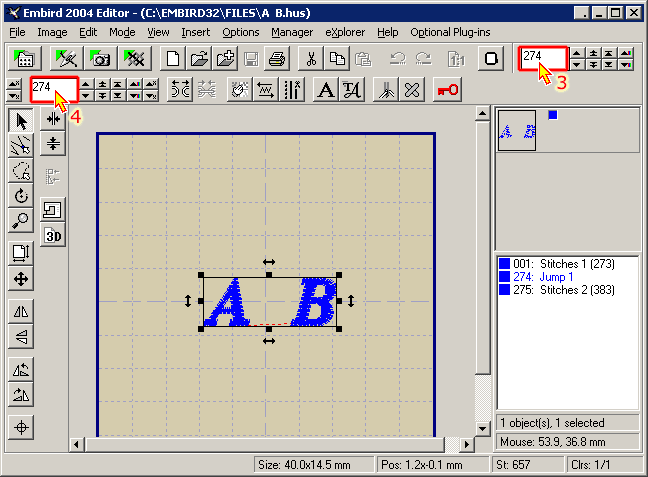The height and width of the screenshot is (477, 648).
Task: Increase value beside second-row 274 field
Action: click(85, 84)
